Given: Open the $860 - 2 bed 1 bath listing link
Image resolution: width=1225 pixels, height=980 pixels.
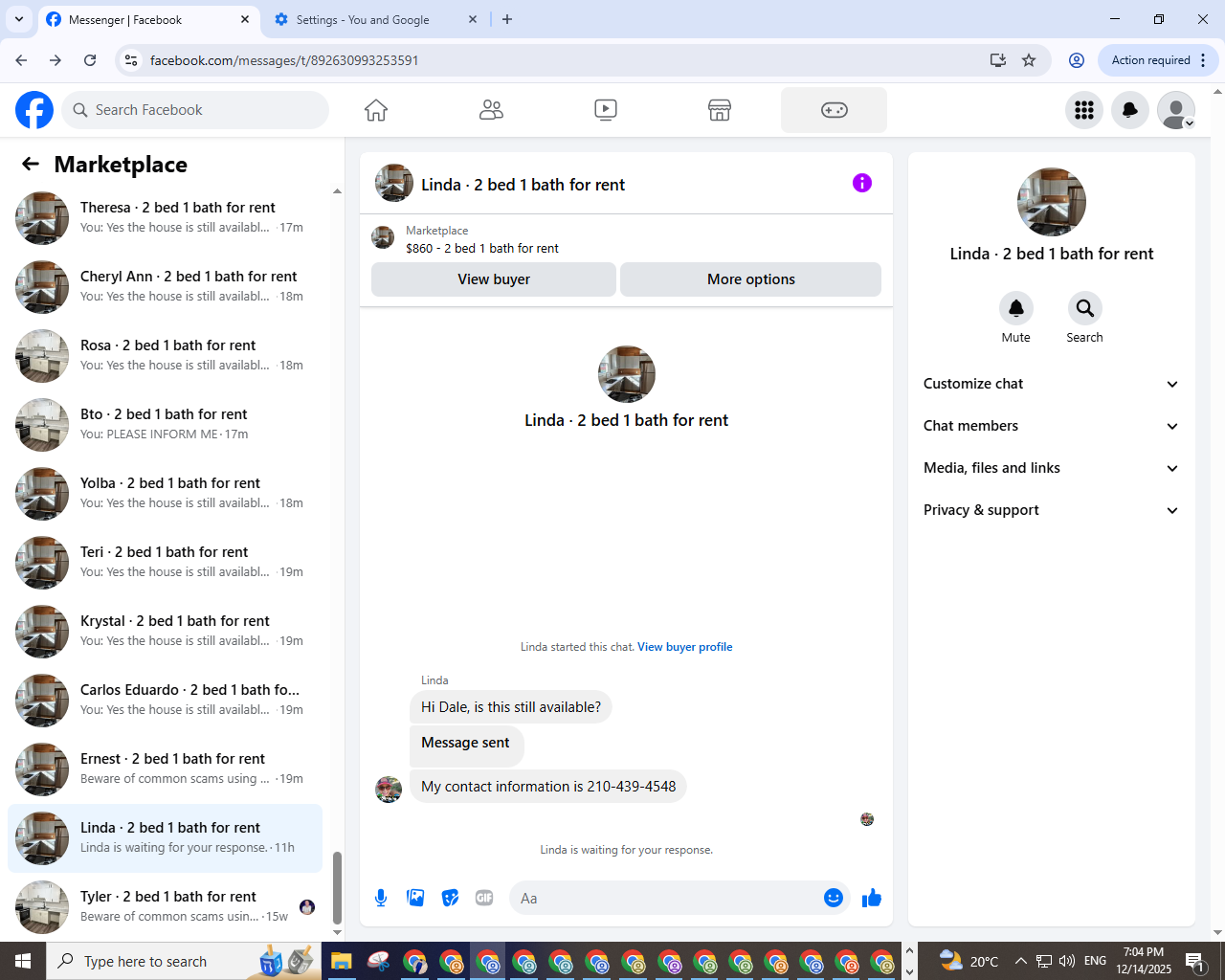Looking at the screenshot, I should pos(482,248).
